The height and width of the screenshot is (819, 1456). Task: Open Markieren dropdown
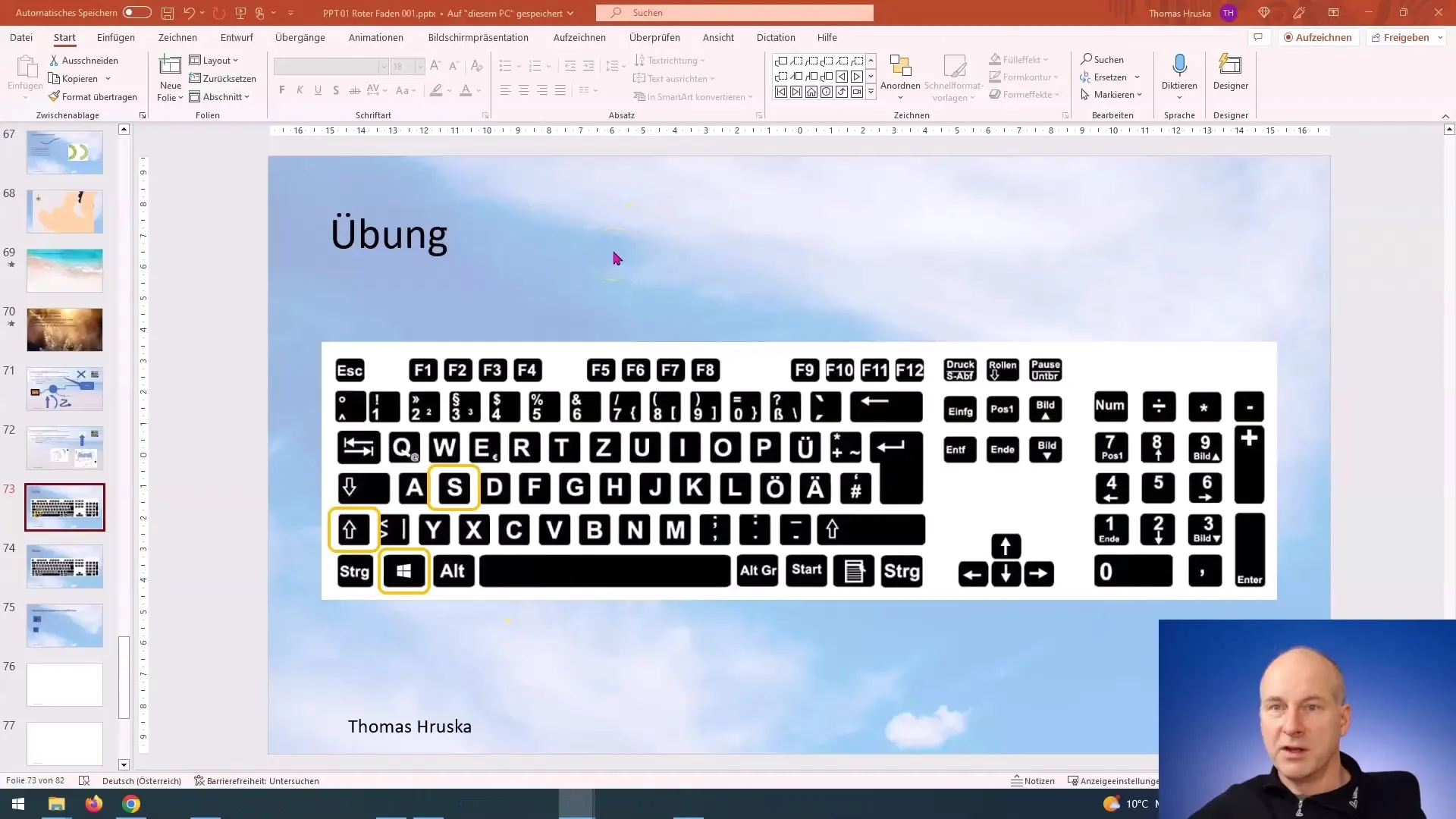click(1112, 95)
